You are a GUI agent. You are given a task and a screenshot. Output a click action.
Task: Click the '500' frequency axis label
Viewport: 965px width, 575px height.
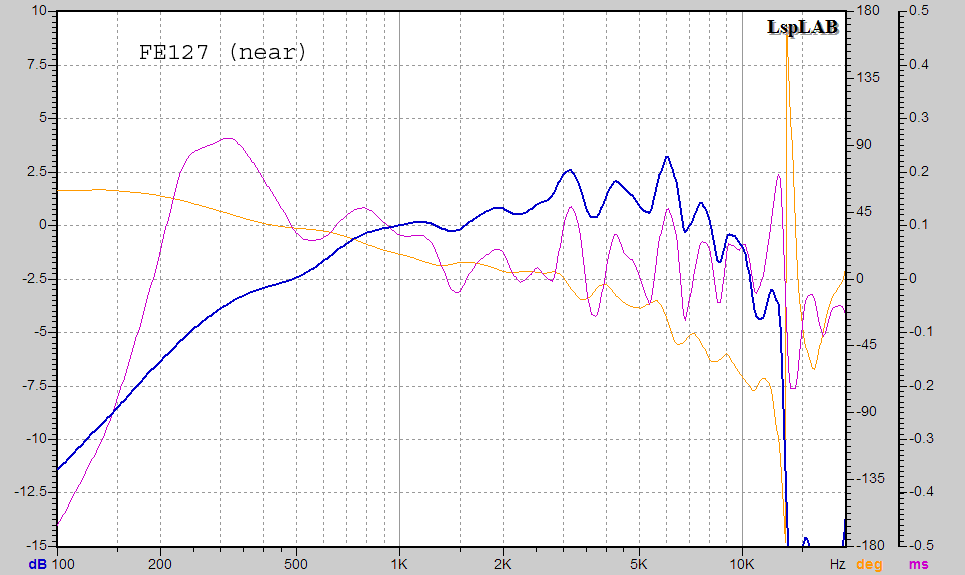[x=296, y=564]
